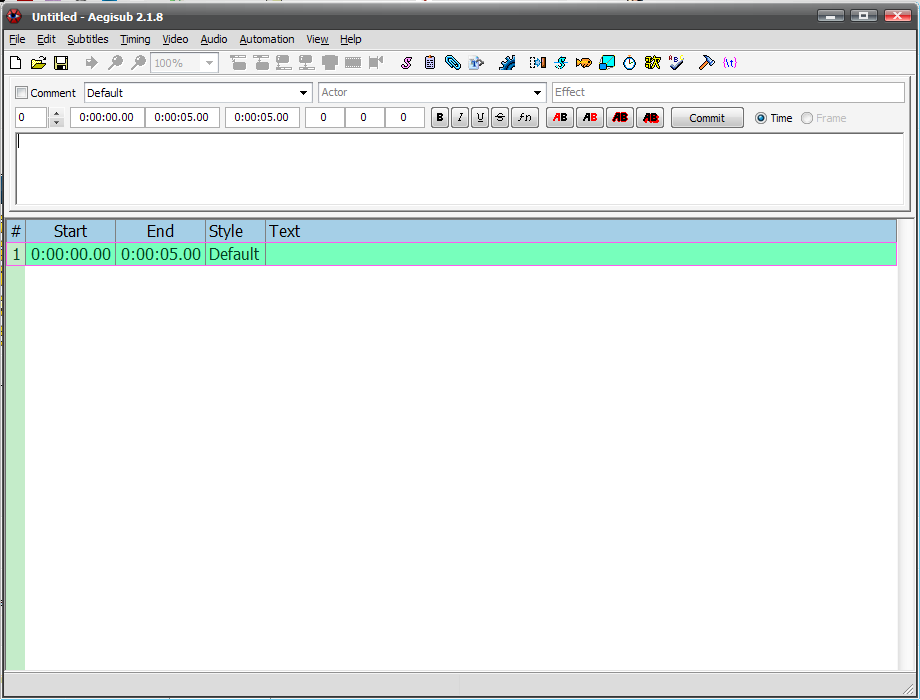Image resolution: width=920 pixels, height=700 pixels.
Task: Pick secondary color with second AB button
Action: 590,117
